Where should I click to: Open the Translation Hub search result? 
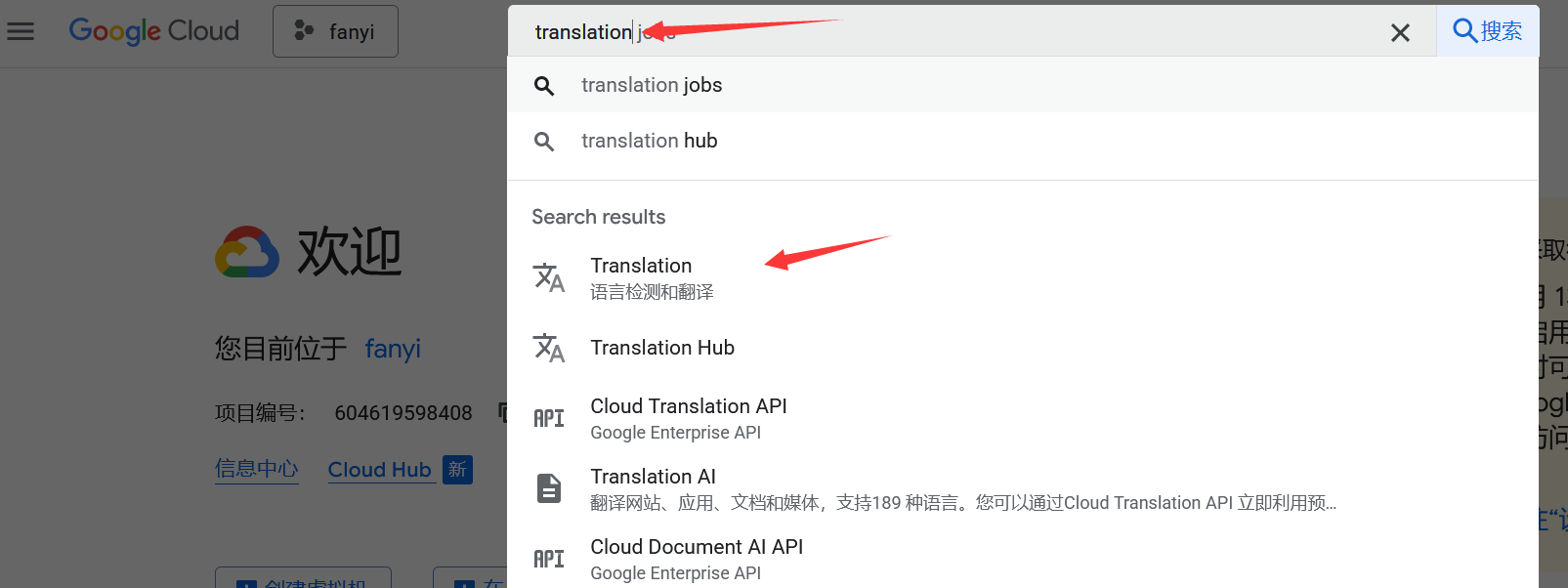(x=1023, y=348)
